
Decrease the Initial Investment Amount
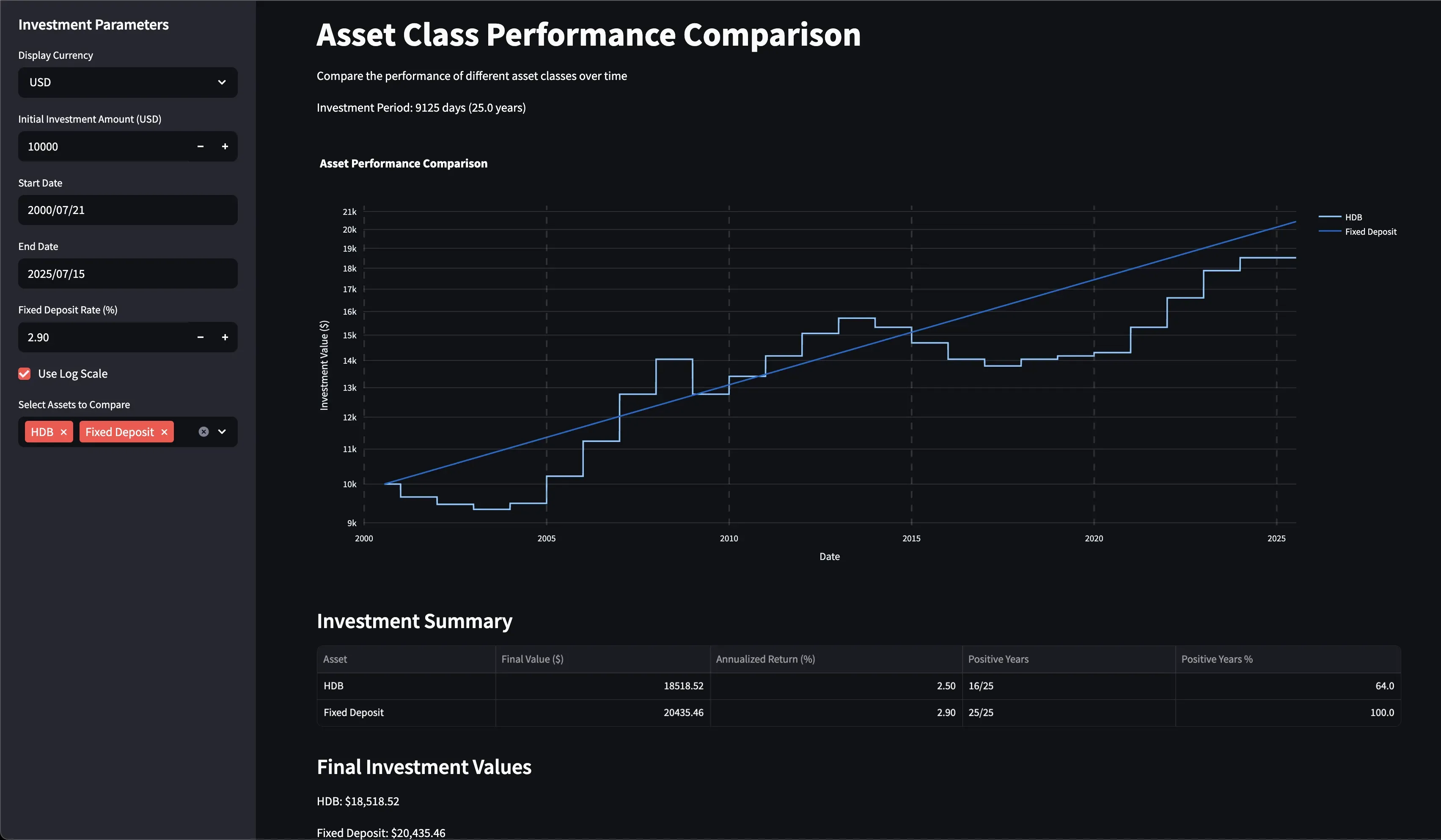200,146
